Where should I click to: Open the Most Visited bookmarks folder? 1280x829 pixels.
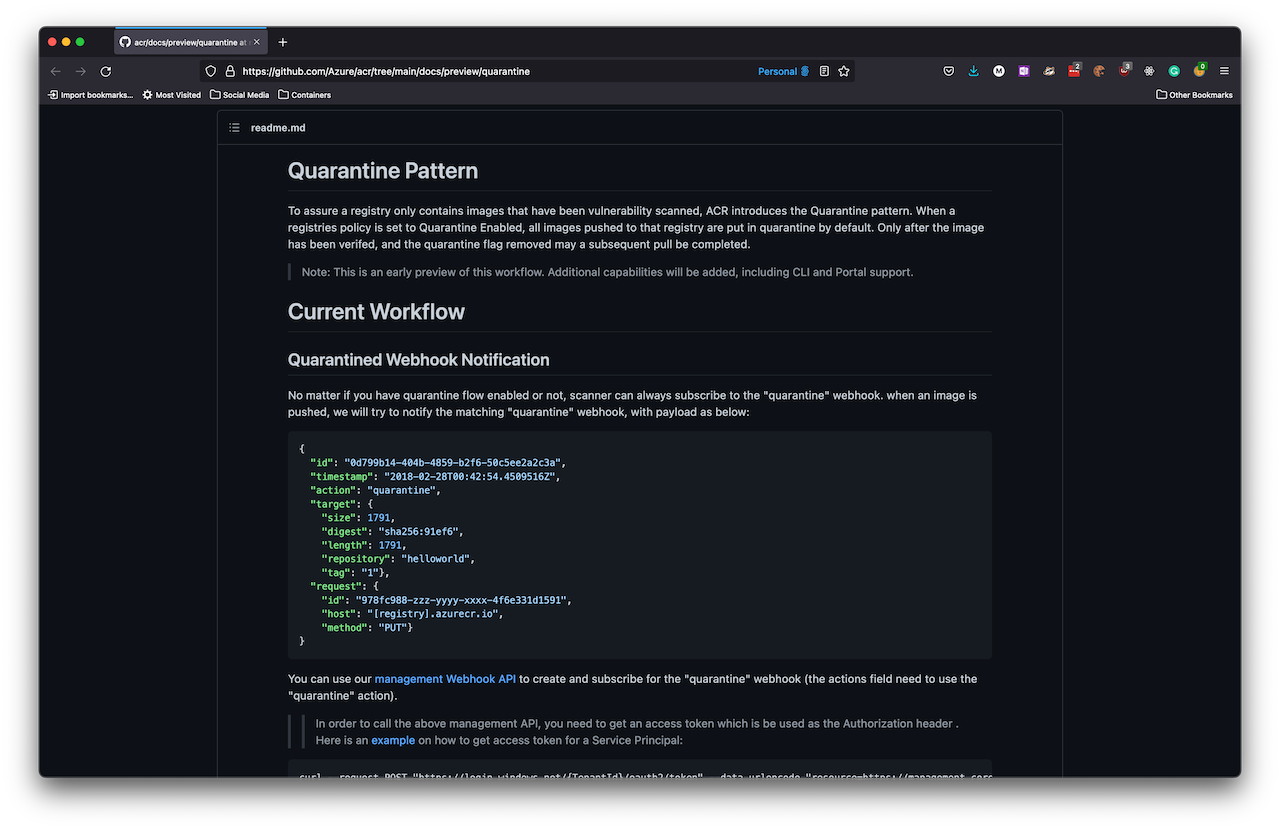click(x=172, y=95)
